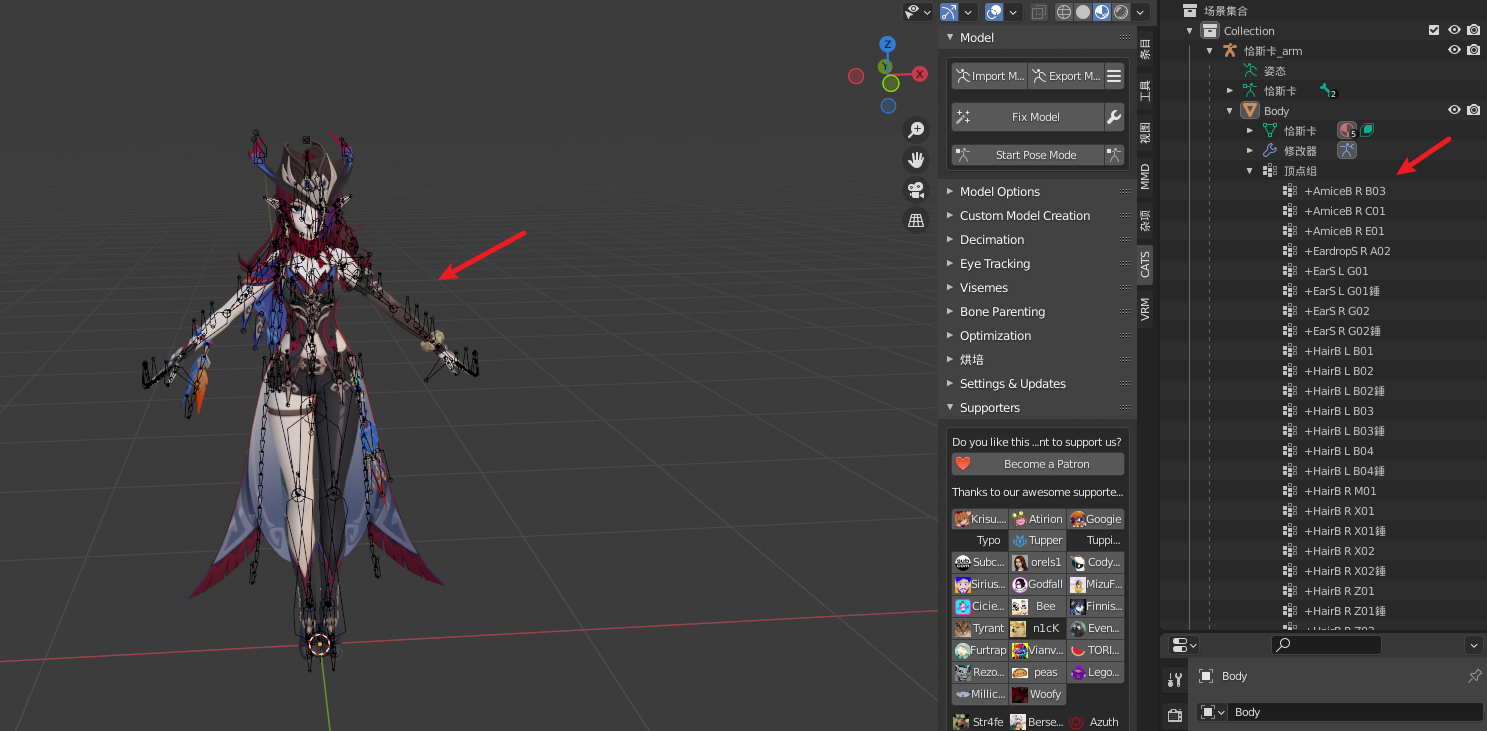
Task: Click armature modifier icon in 修改器 row
Action: [x=1347, y=151]
